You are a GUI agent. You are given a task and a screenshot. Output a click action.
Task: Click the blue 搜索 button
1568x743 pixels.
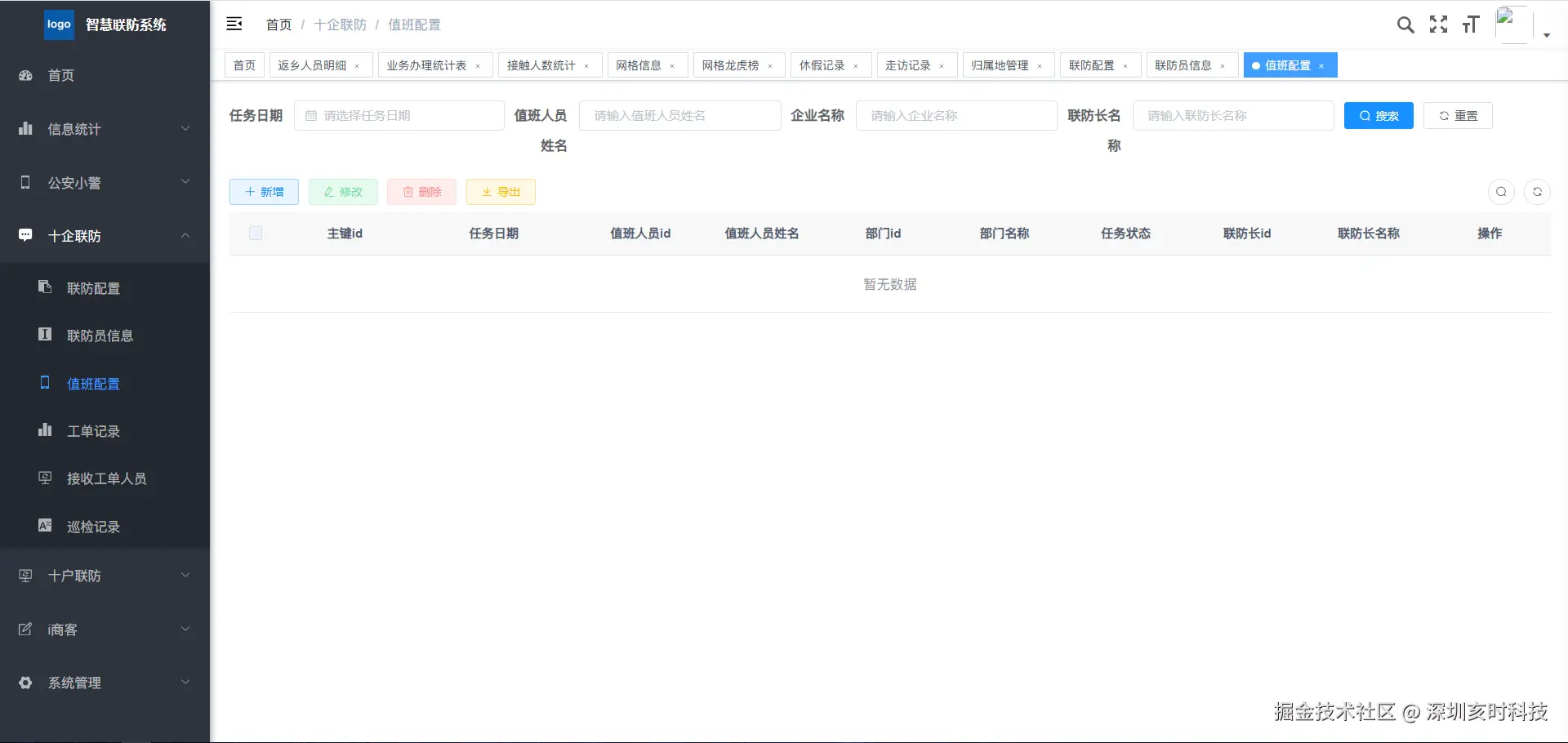coord(1379,116)
